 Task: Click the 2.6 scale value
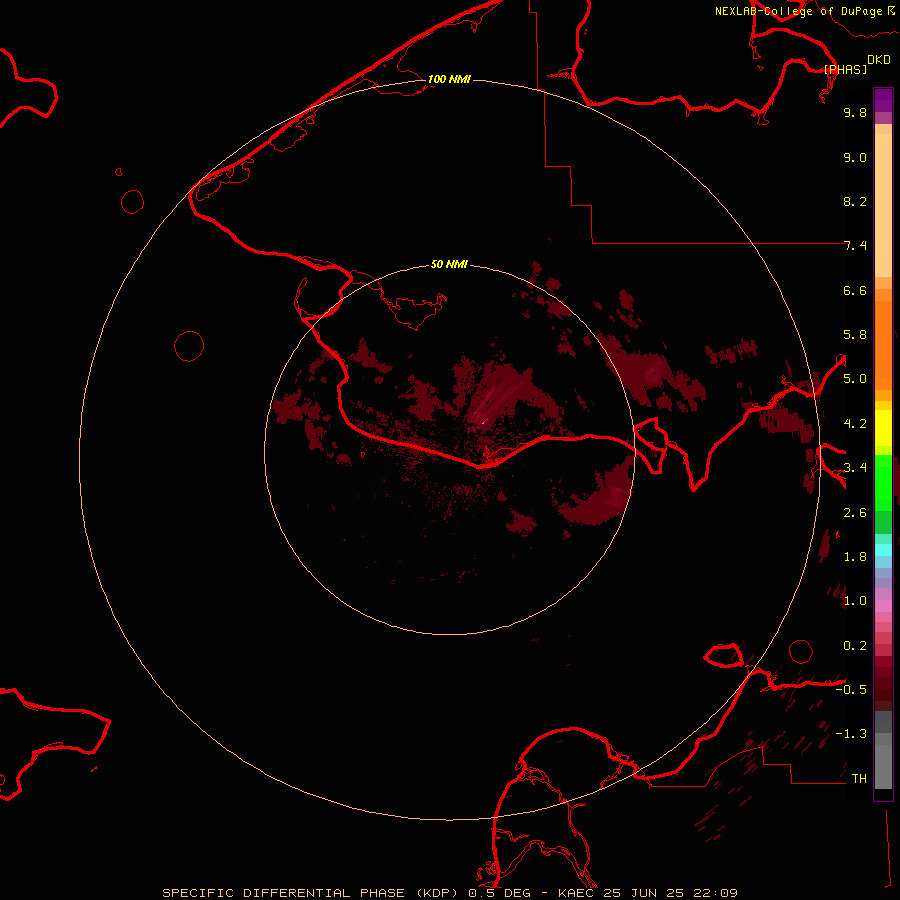855,513
